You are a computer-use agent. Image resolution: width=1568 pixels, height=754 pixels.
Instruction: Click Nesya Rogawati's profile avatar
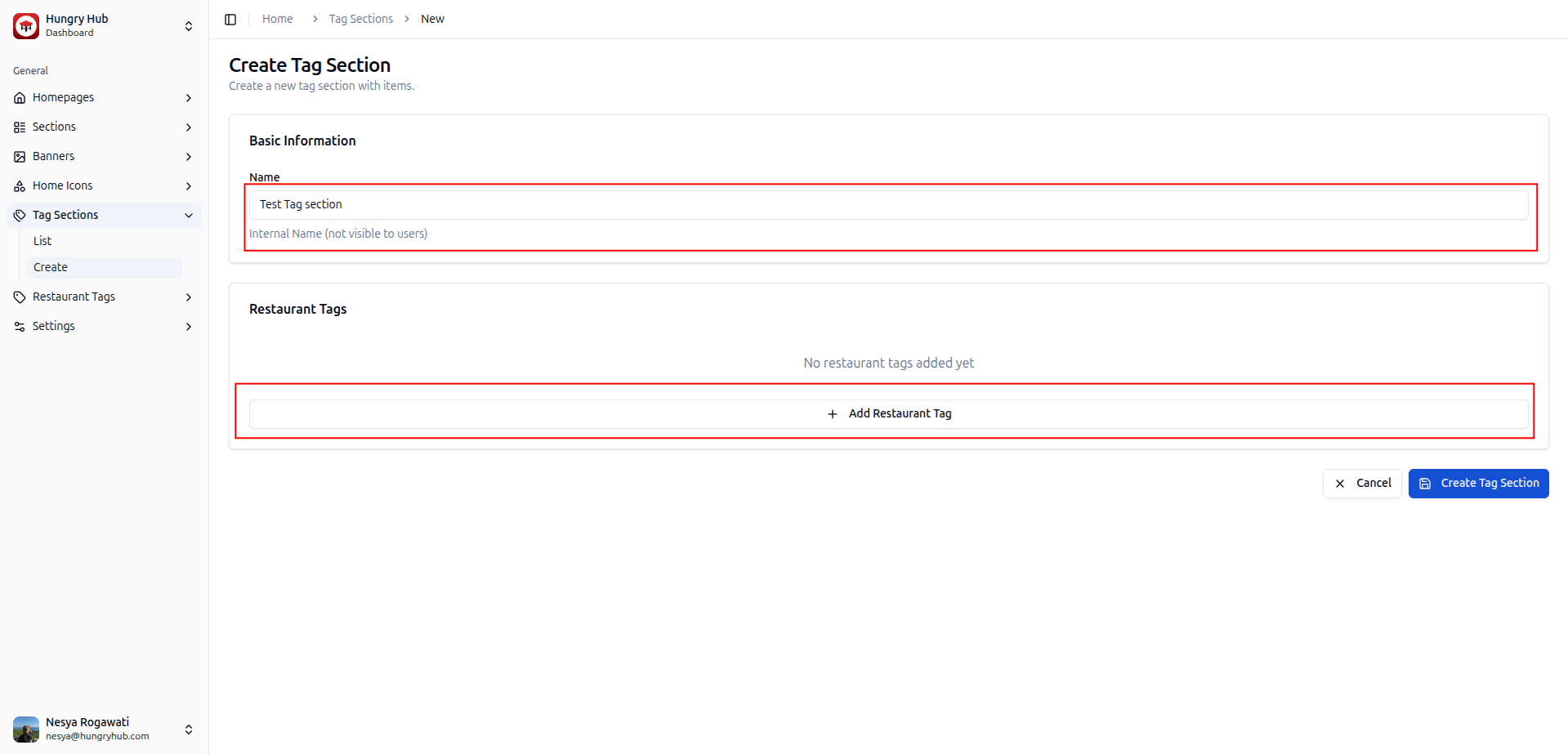26,729
